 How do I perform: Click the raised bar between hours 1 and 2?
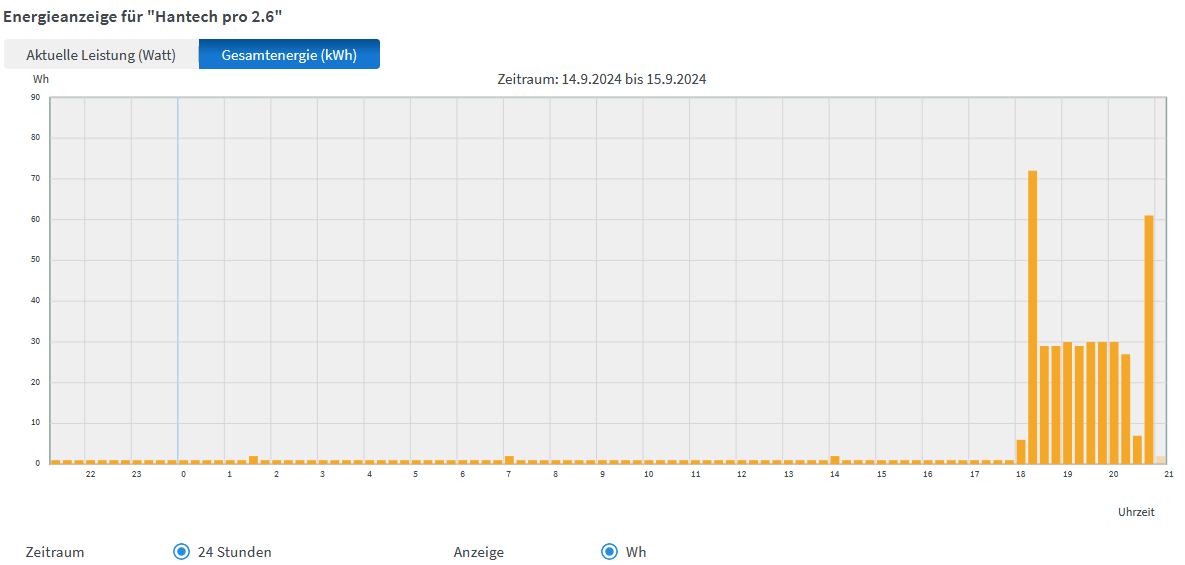click(x=254, y=459)
